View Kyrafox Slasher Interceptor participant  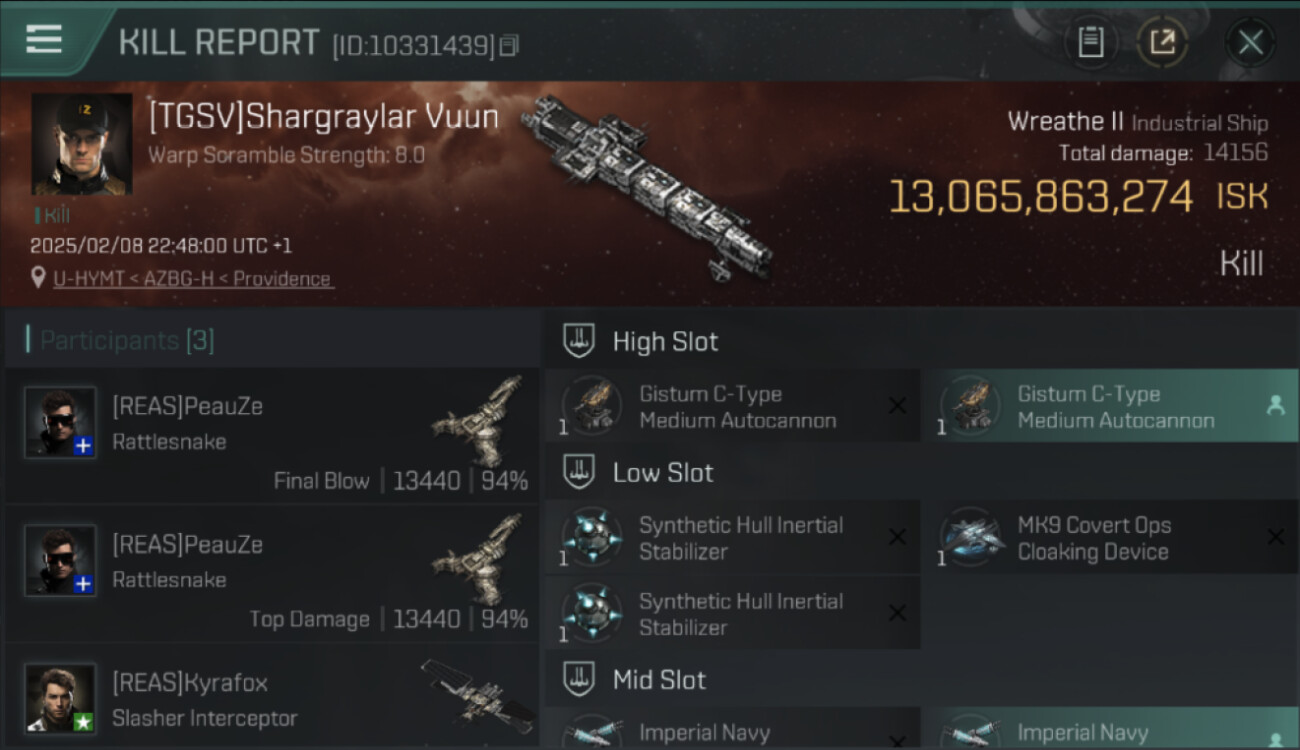[272, 697]
